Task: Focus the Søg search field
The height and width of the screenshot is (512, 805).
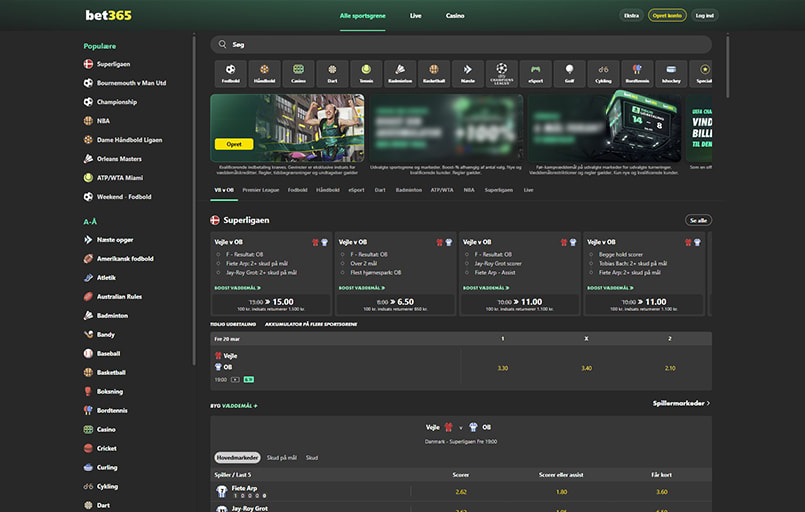Action: (461, 45)
